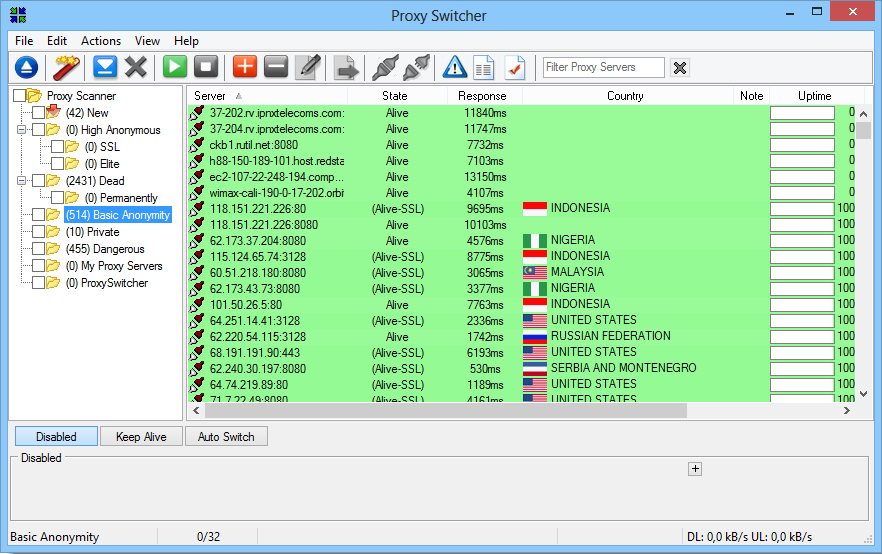
Task: Open the Actions menu
Action: click(x=101, y=41)
